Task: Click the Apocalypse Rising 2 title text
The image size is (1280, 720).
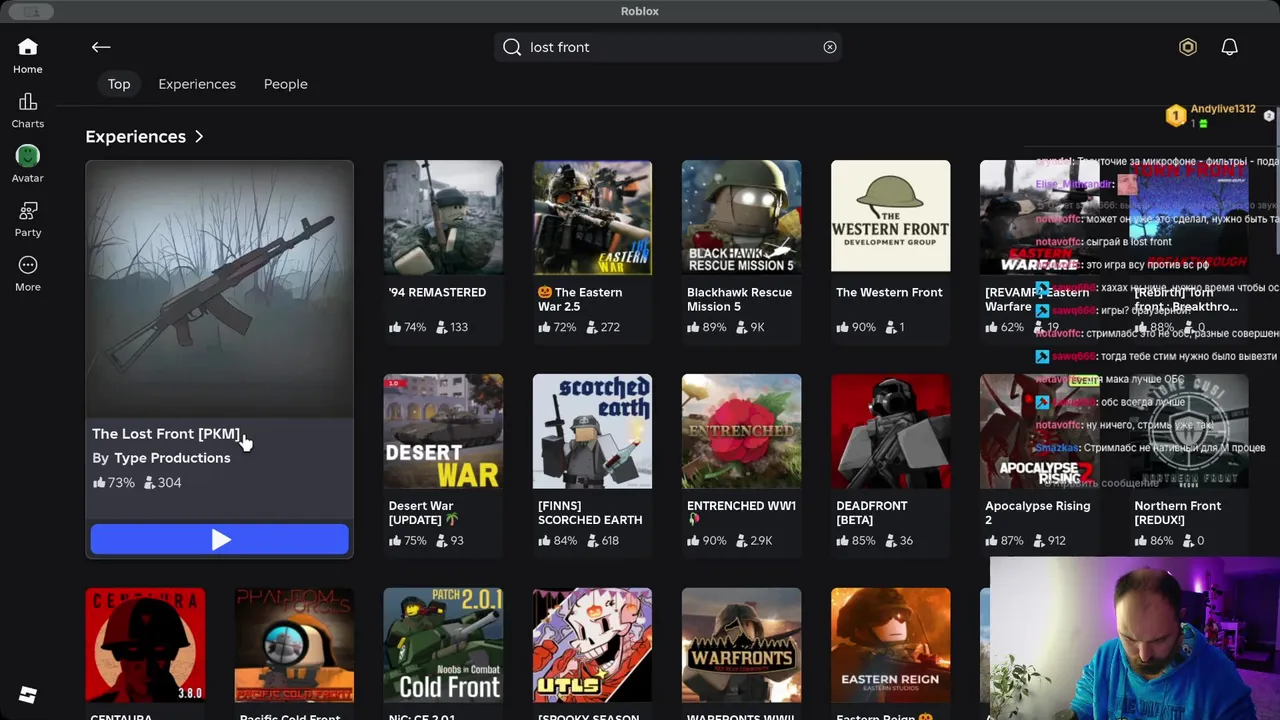Action: point(1038,513)
